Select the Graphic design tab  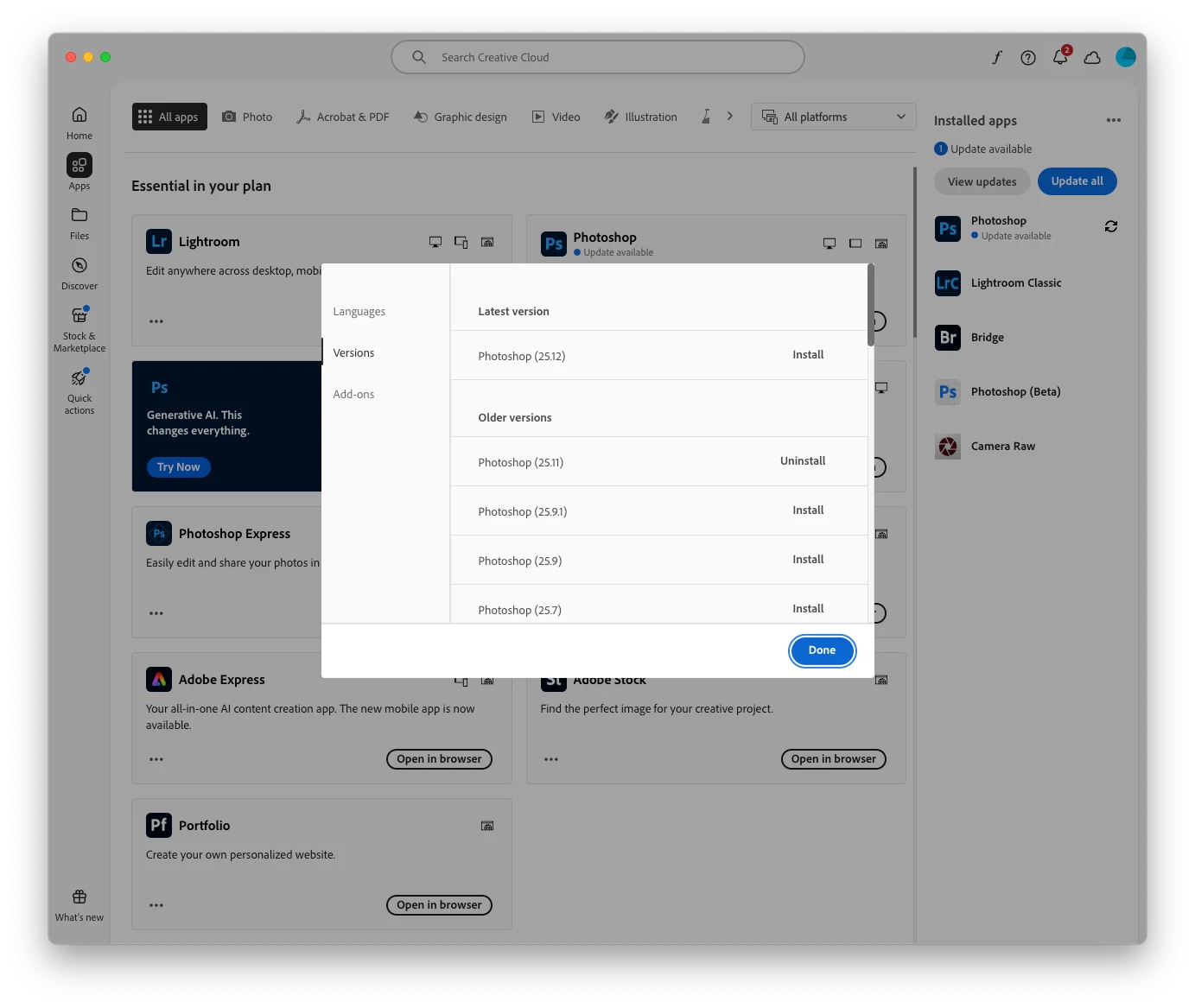click(461, 117)
